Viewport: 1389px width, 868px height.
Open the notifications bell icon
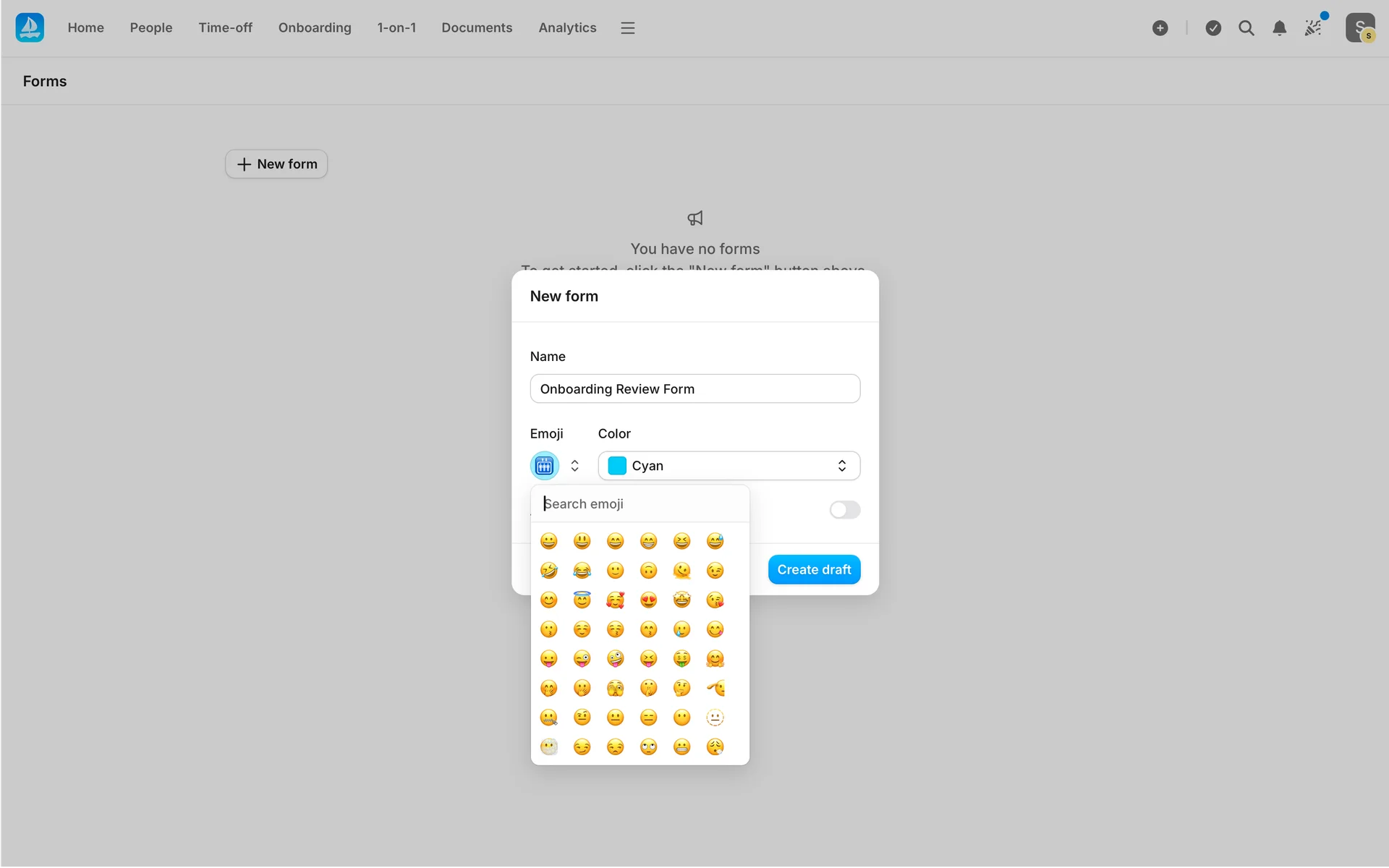[1279, 27]
